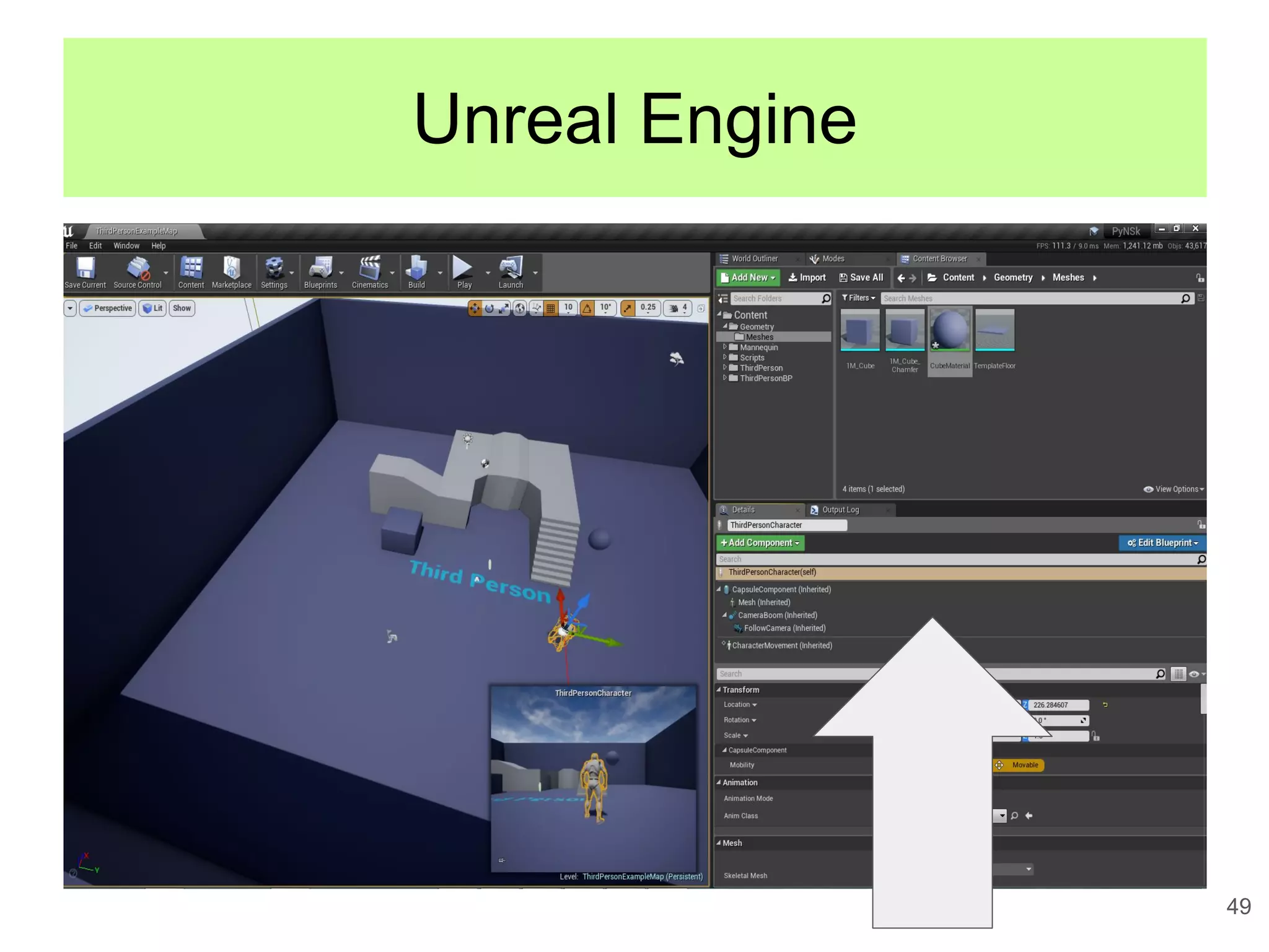This screenshot has height=952, width=1269.
Task: Toggle scale snapping in viewport
Action: coord(628,308)
